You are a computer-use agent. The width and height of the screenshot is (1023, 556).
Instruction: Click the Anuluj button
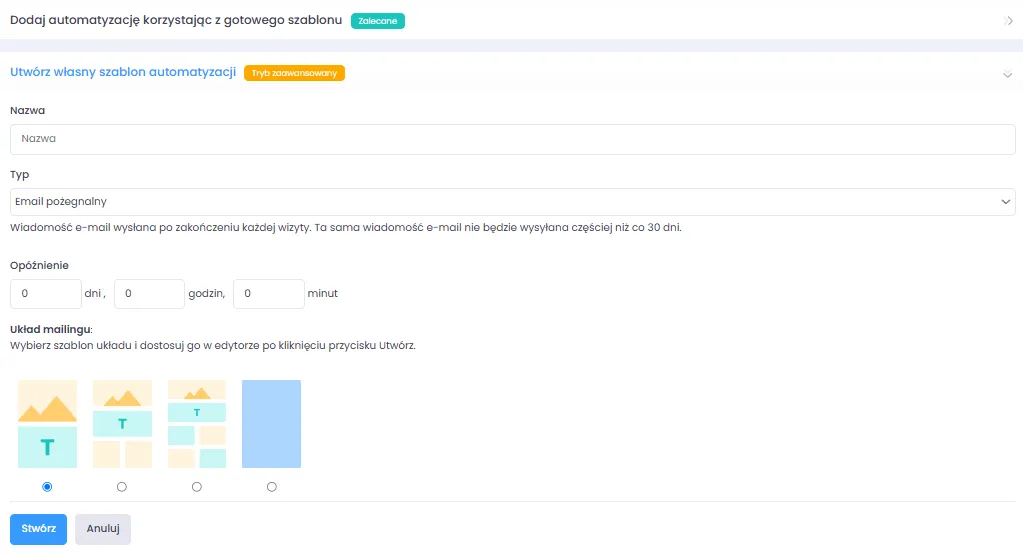point(103,529)
